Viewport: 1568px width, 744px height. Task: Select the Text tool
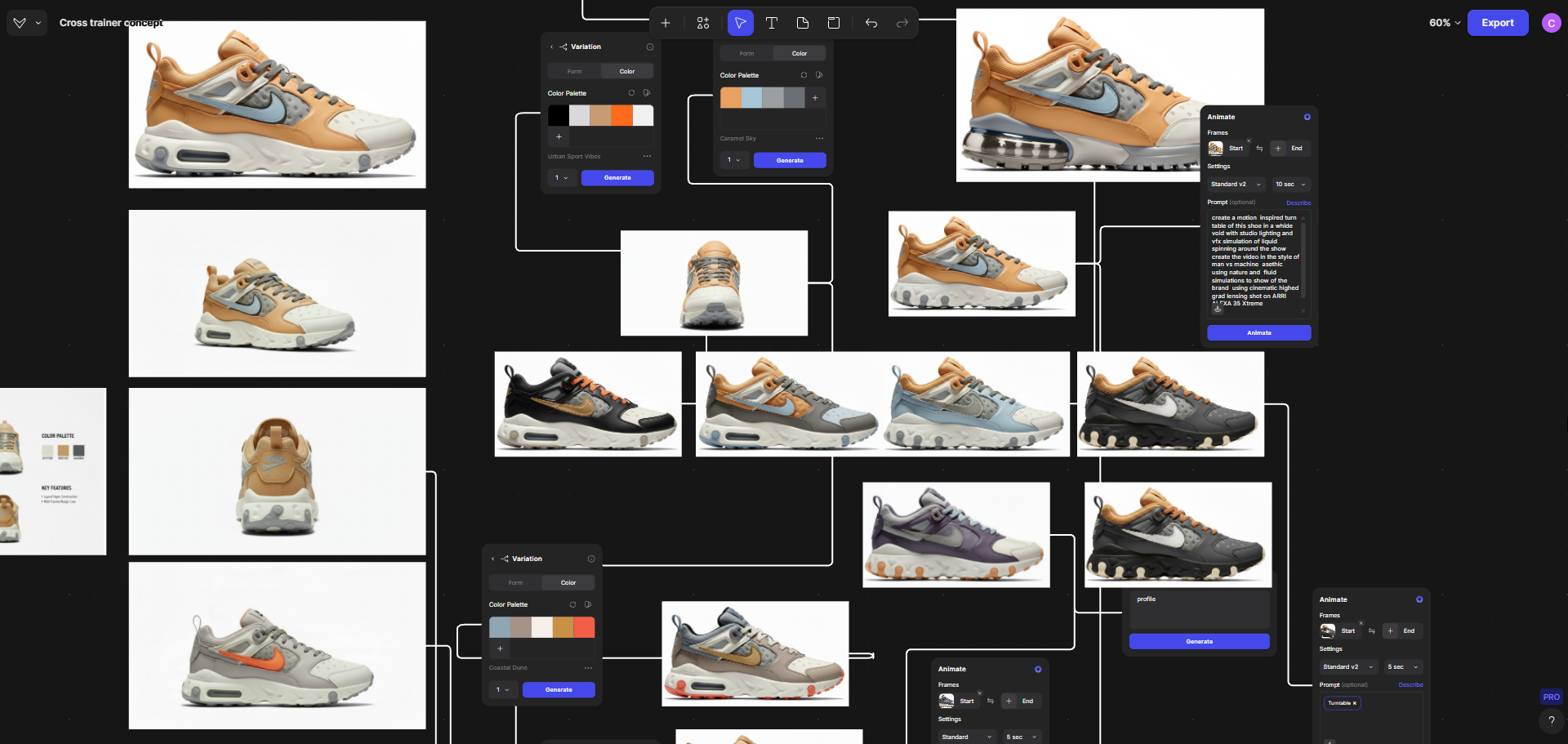click(x=772, y=23)
